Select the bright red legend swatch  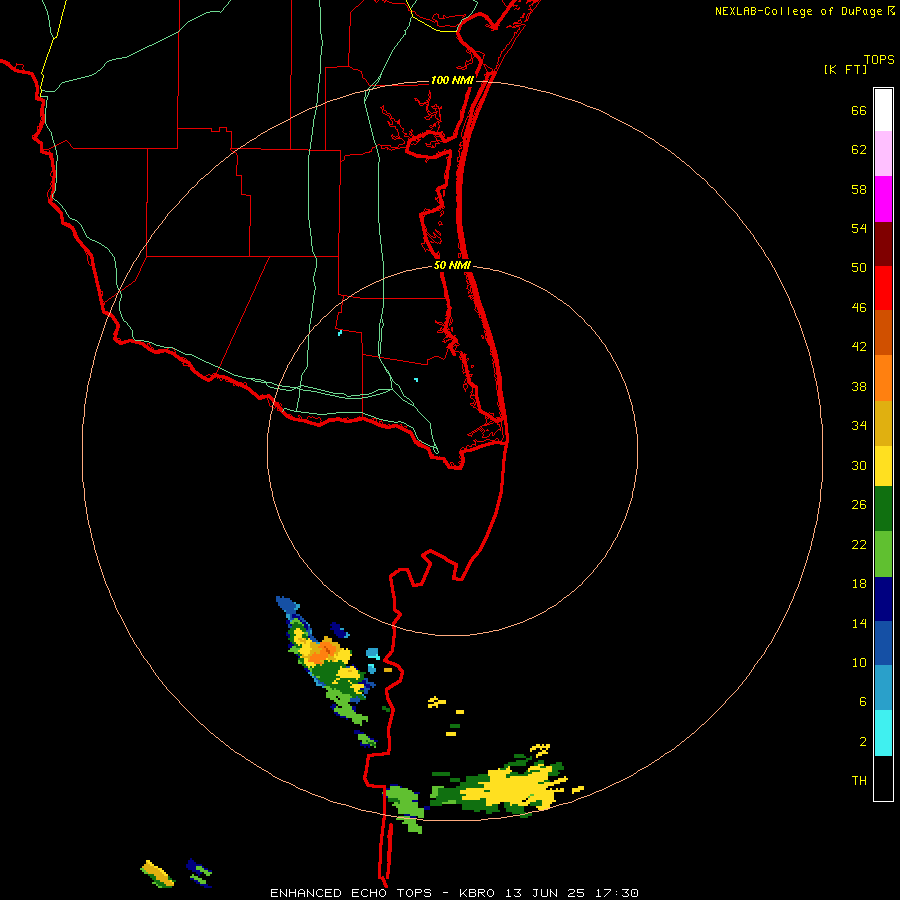[883, 288]
